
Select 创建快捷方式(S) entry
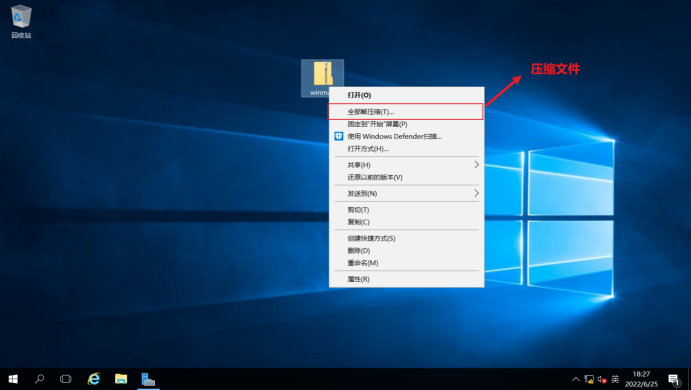coord(406,238)
